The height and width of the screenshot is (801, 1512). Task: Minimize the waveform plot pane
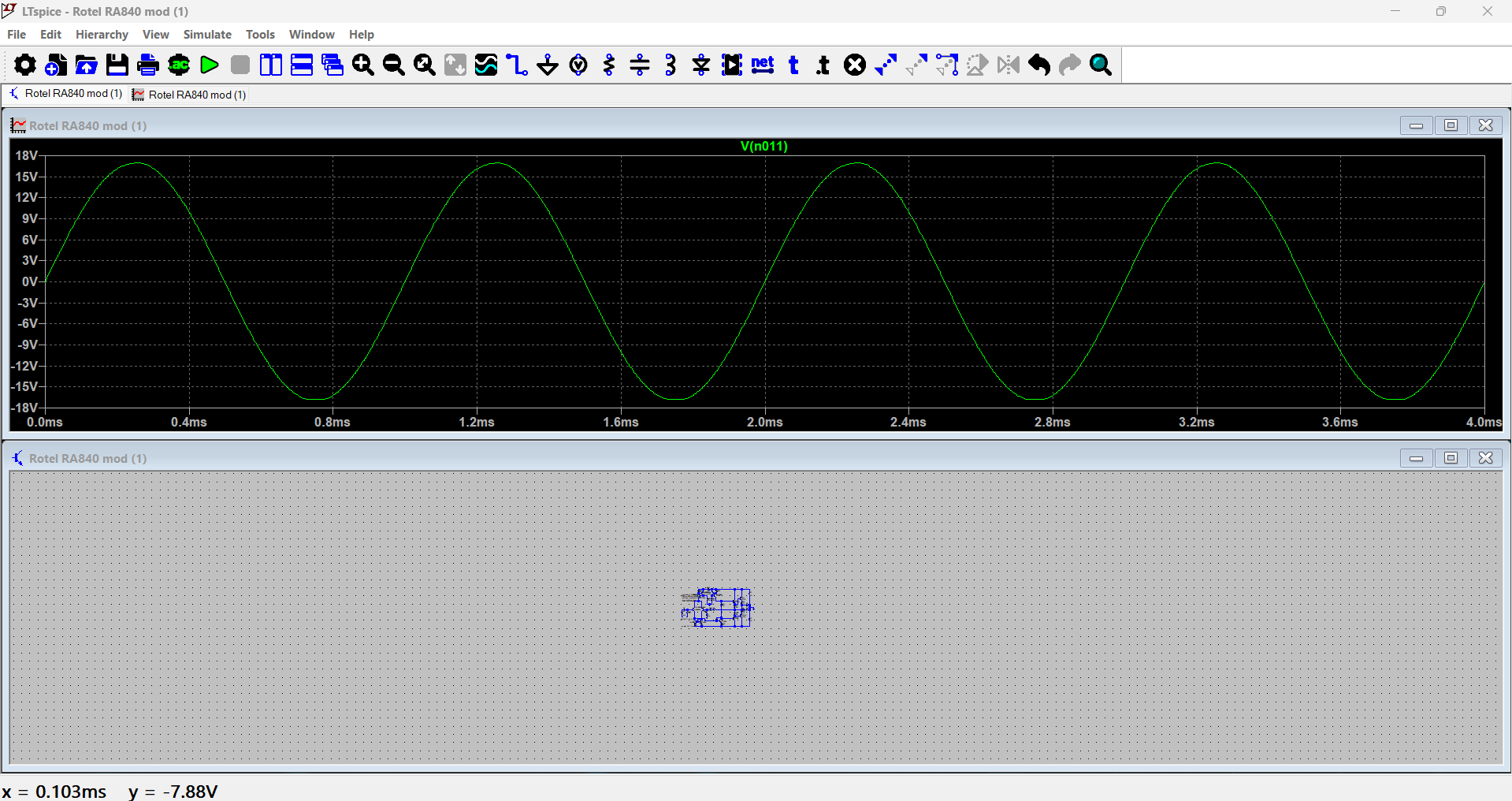coord(1416,125)
